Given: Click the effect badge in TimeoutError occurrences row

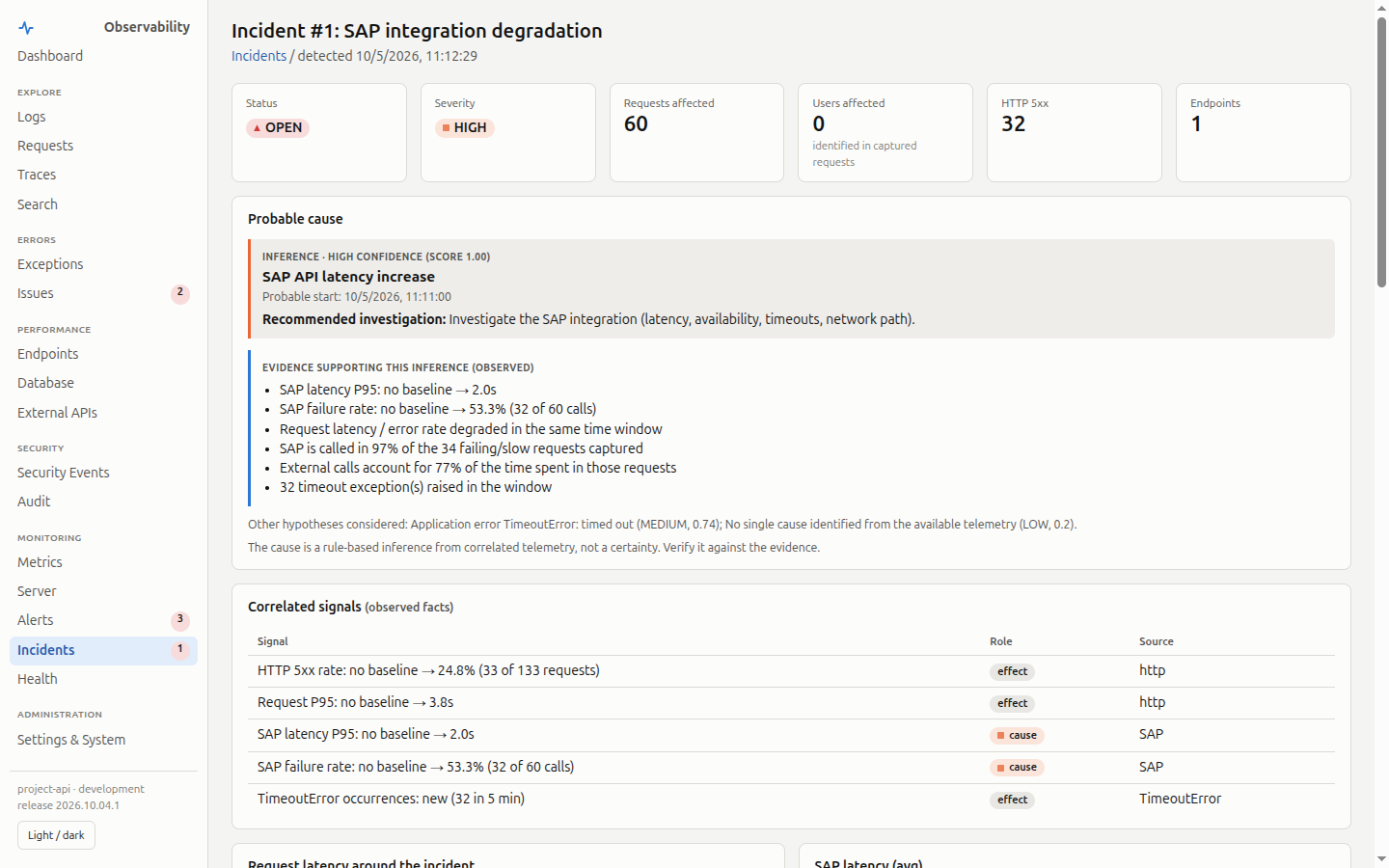Looking at the screenshot, I should 1012,800.
